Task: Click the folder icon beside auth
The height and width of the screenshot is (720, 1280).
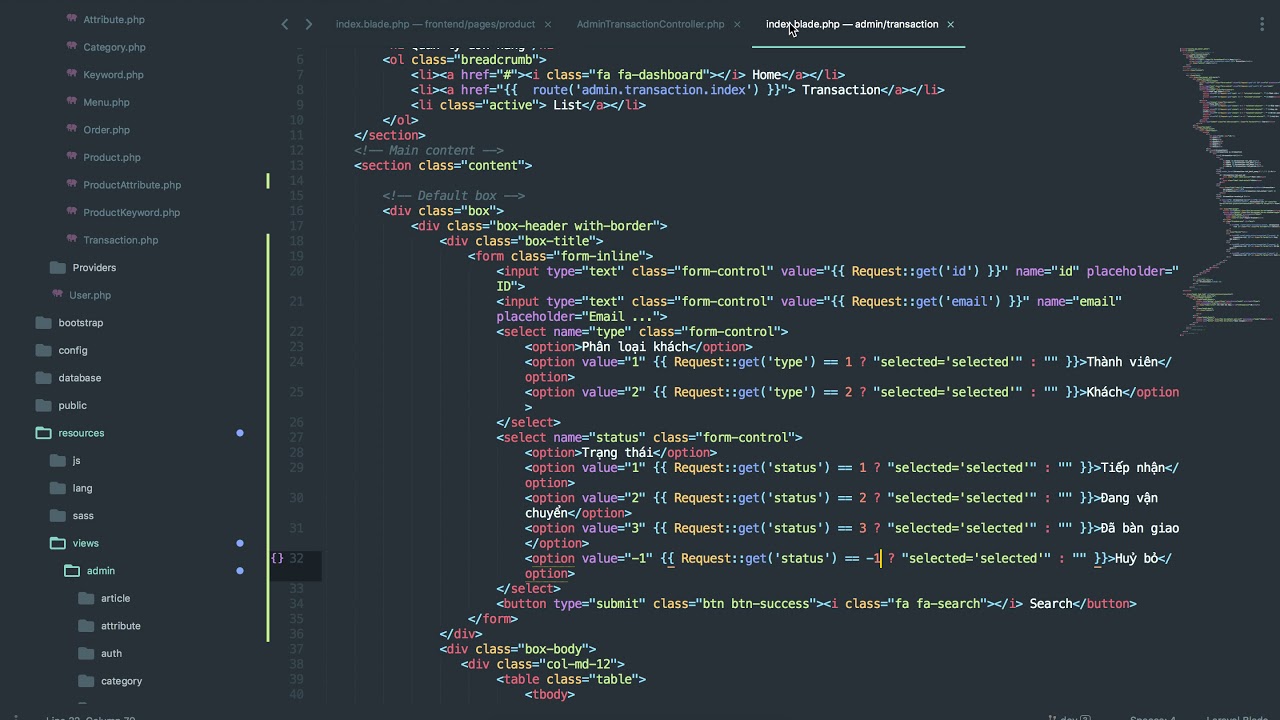Action: click(x=86, y=653)
